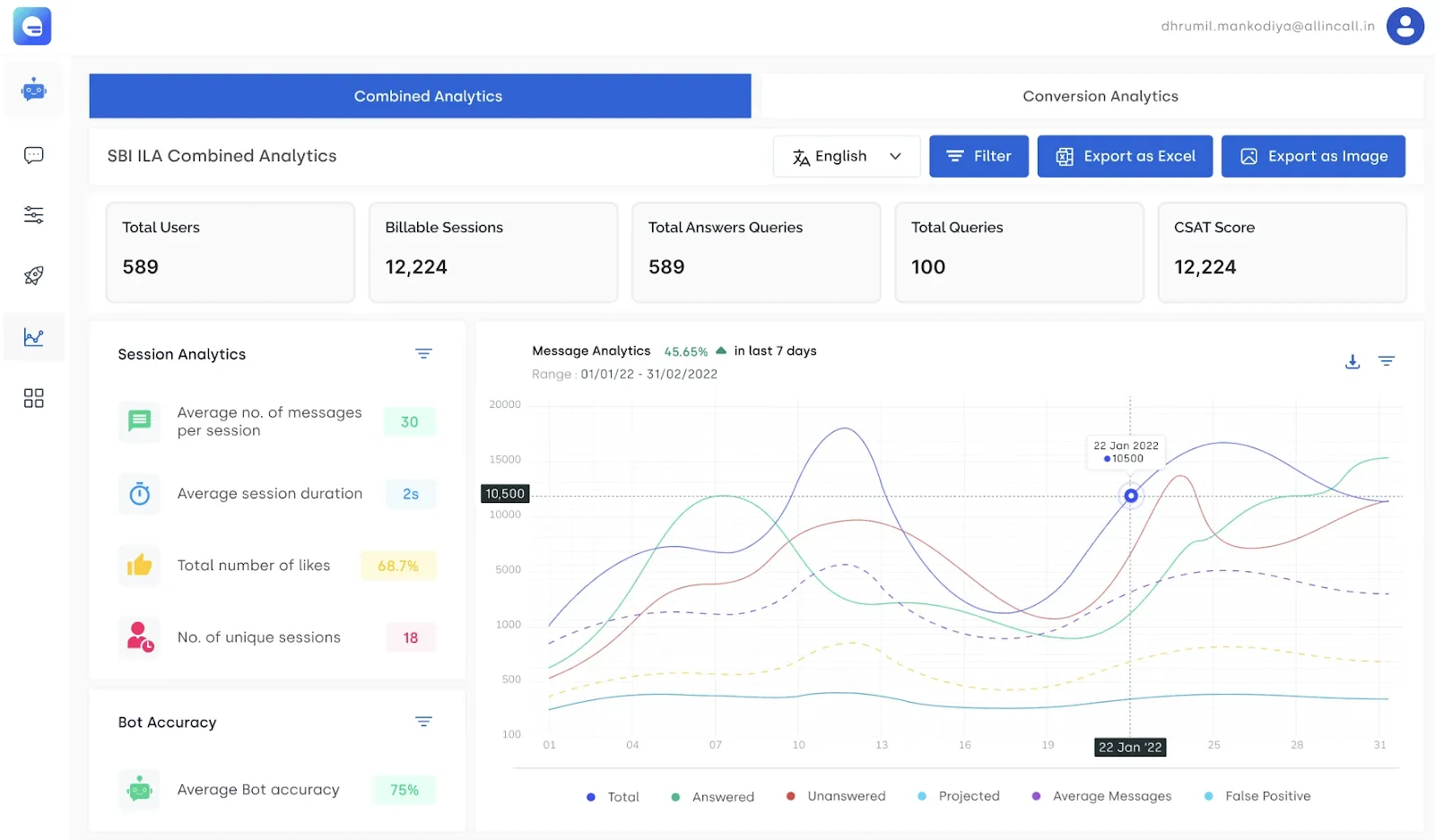This screenshot has height=840, width=1435.
Task: Click the Filter button
Action: click(x=978, y=156)
